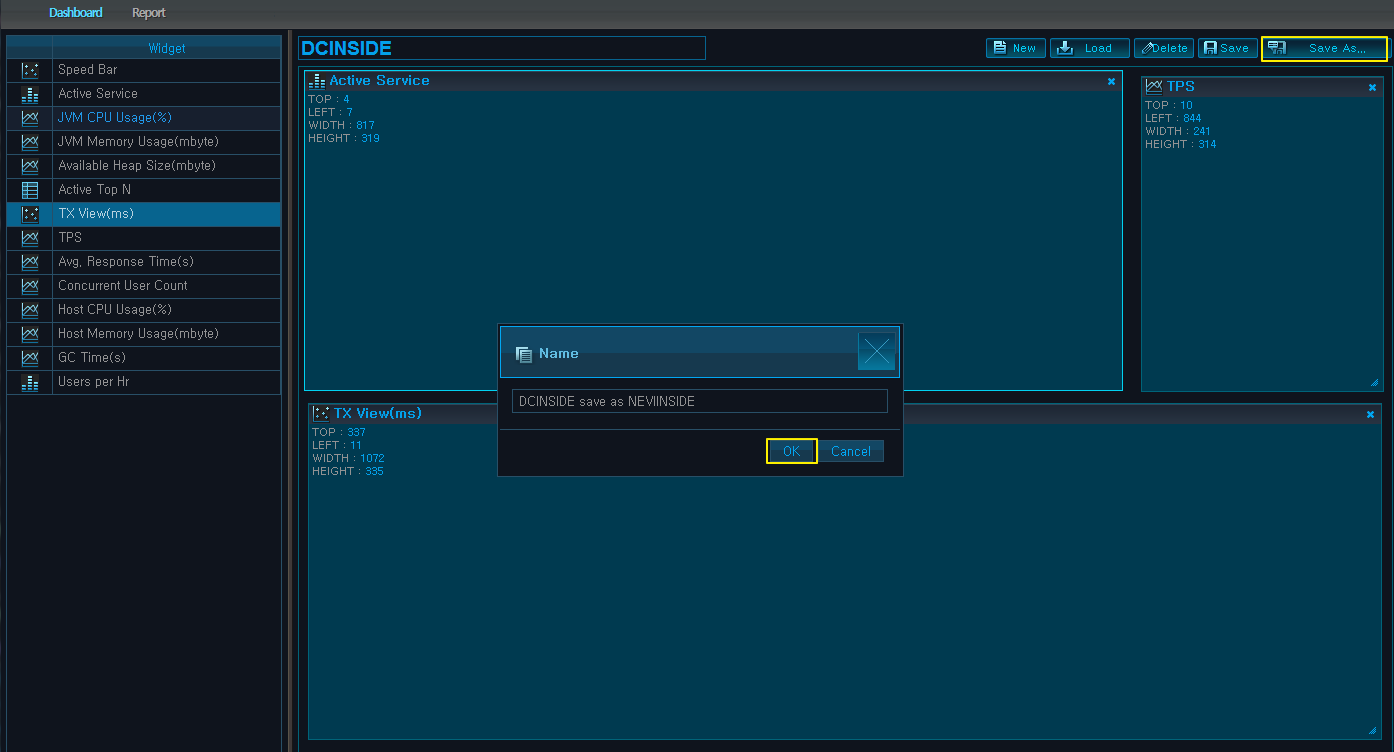Switch to the Dashboard tab
The width and height of the screenshot is (1394, 752).
(76, 13)
